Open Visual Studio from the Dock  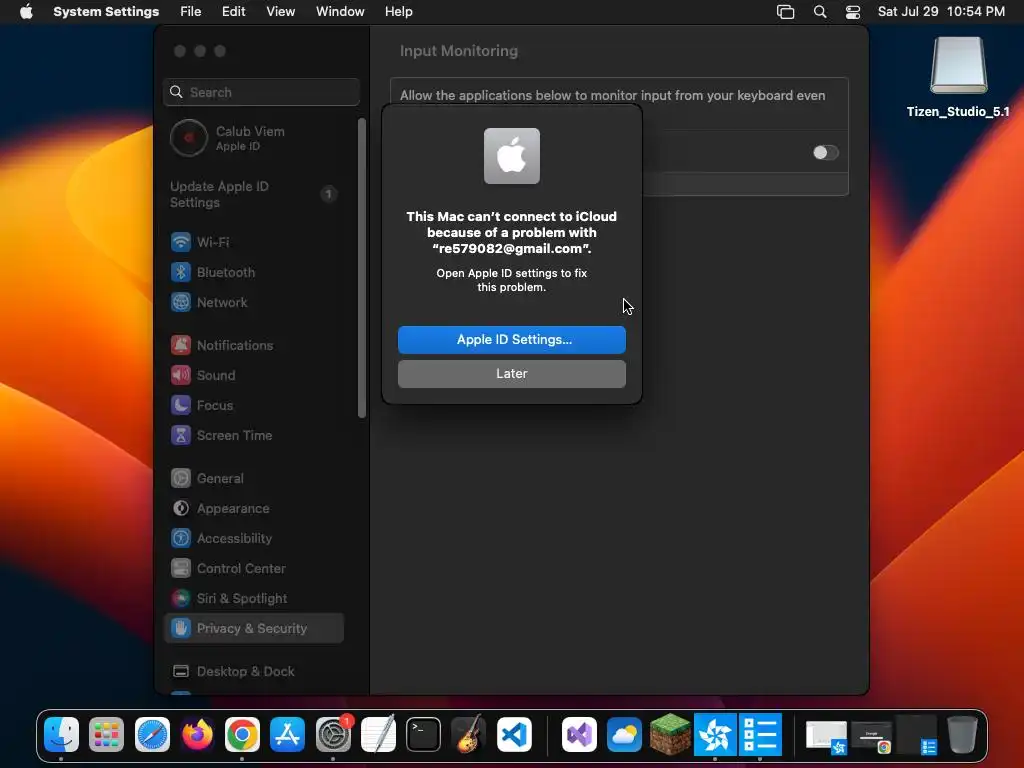click(x=579, y=735)
